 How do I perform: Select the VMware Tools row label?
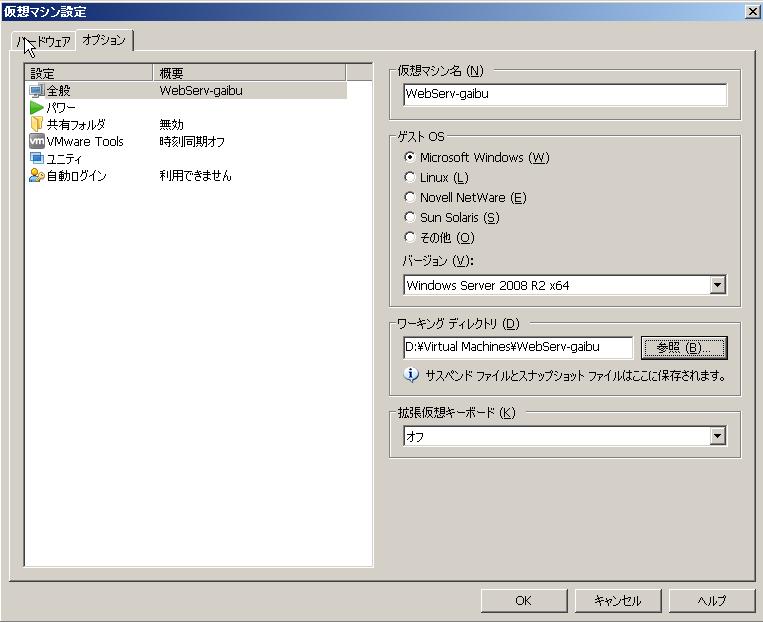pyautogui.click(x=85, y=142)
